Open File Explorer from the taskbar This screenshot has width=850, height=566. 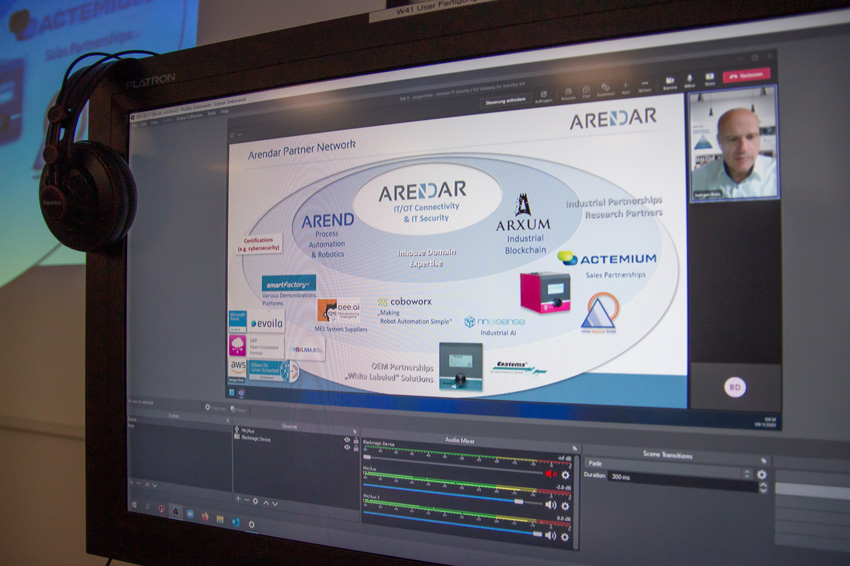[x=220, y=519]
